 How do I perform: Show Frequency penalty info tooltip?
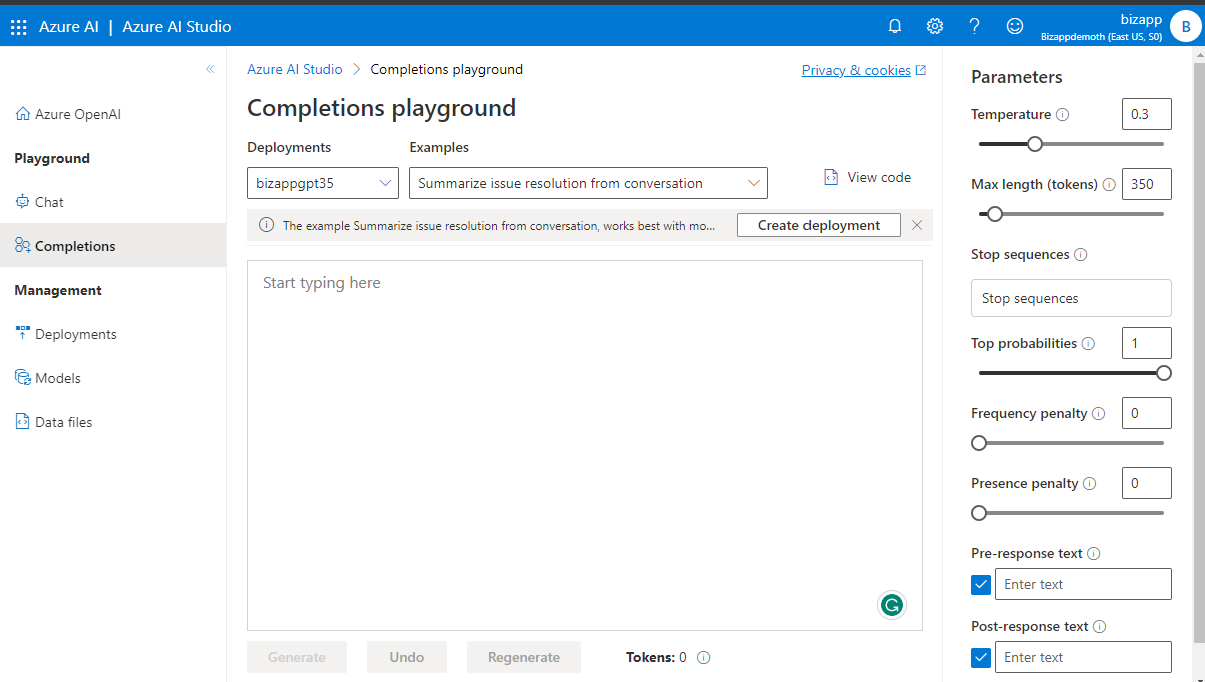click(1099, 413)
